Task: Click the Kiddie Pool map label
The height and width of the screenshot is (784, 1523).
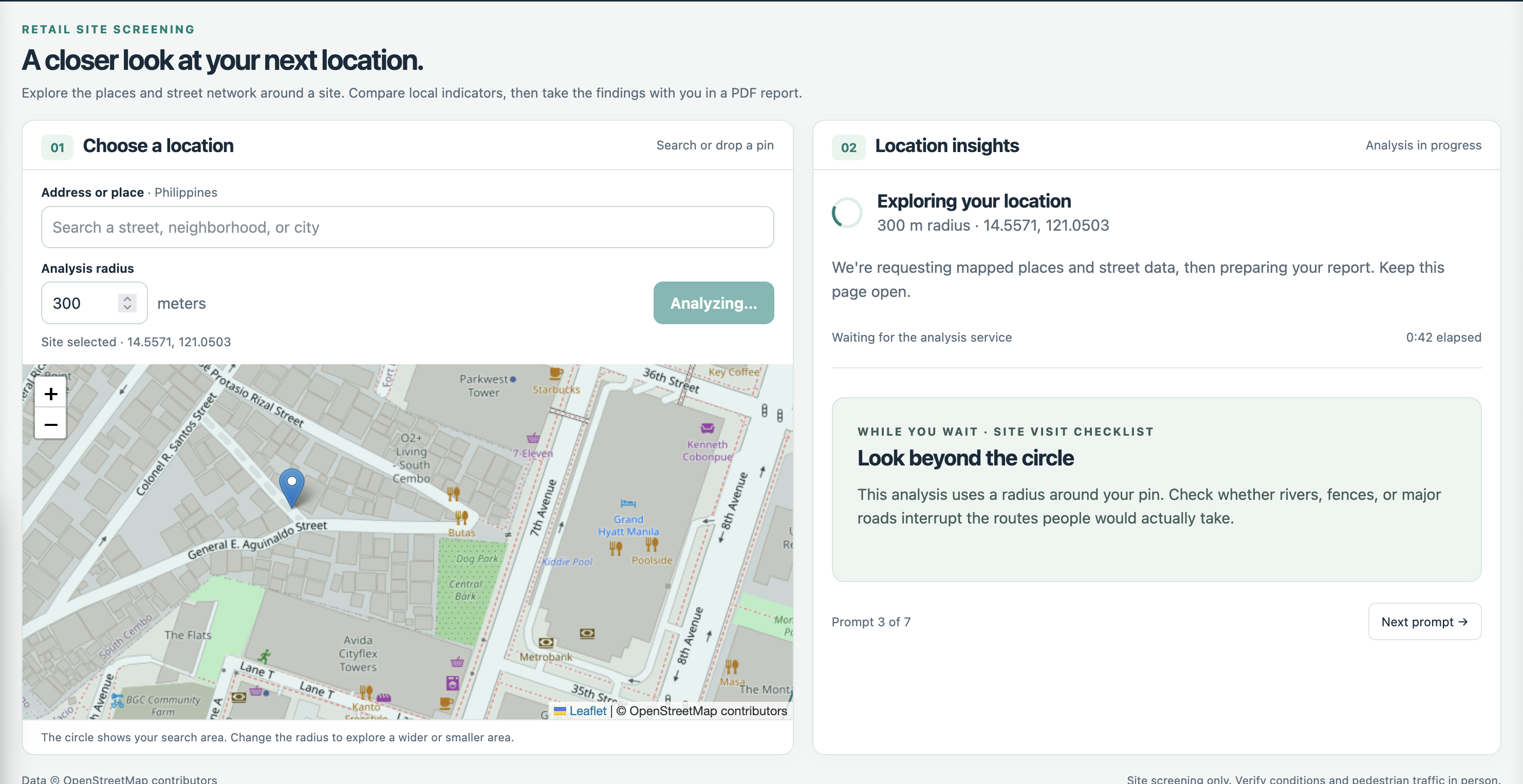Action: 567,561
